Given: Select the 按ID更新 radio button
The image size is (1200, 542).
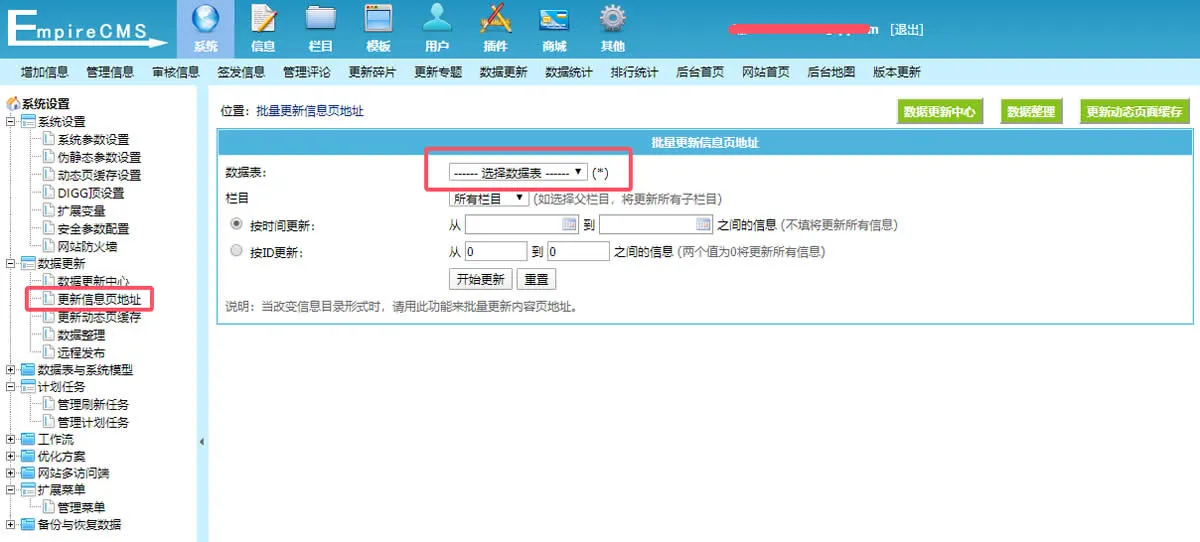Looking at the screenshot, I should tap(237, 251).
